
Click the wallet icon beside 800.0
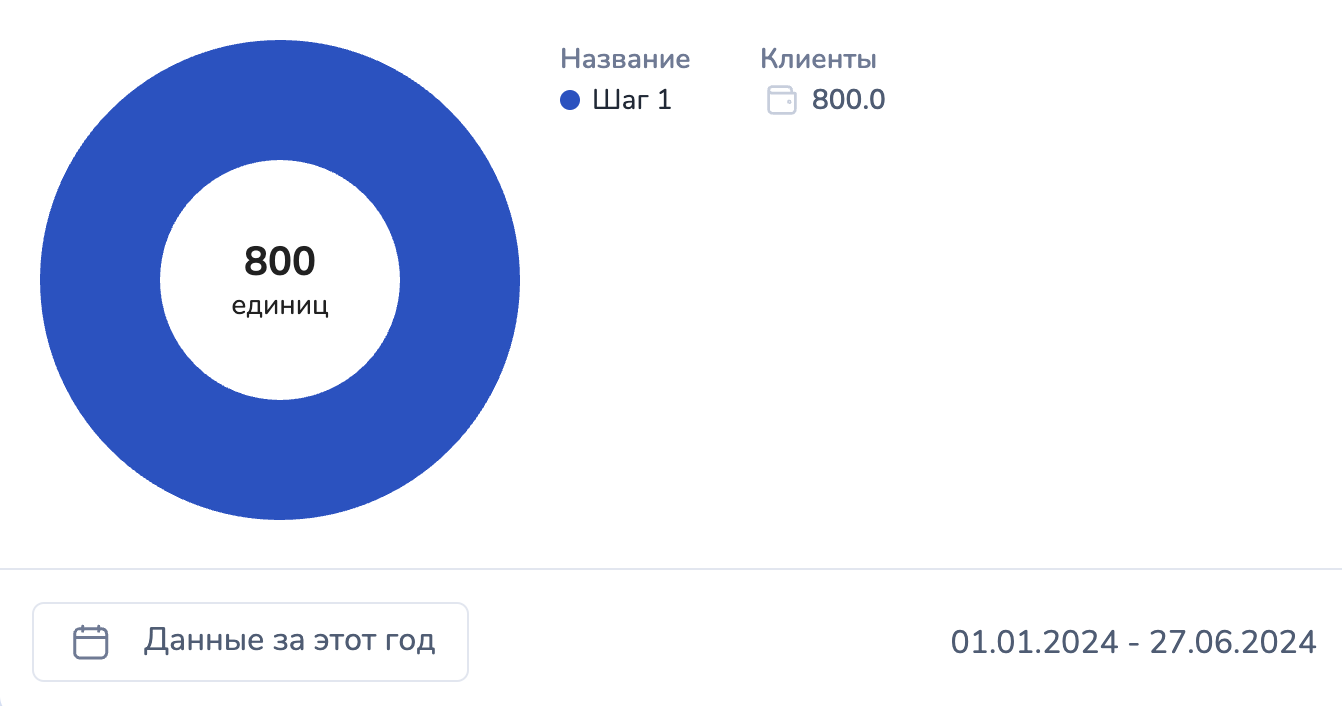tap(781, 100)
